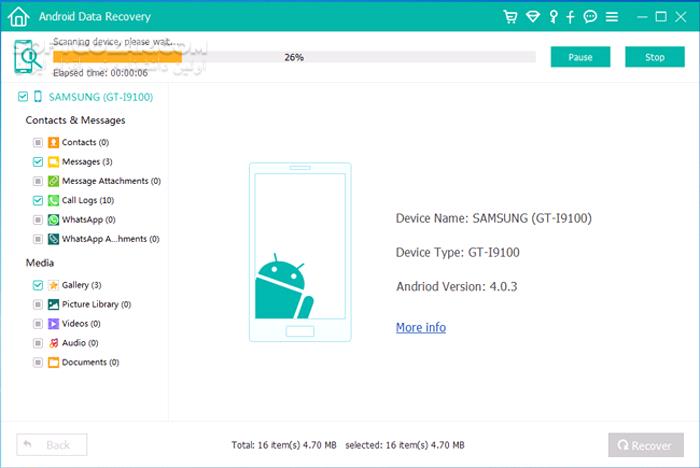Uncheck the Gallery checkbox
Viewport: 700px width, 468px height.
coord(38,285)
